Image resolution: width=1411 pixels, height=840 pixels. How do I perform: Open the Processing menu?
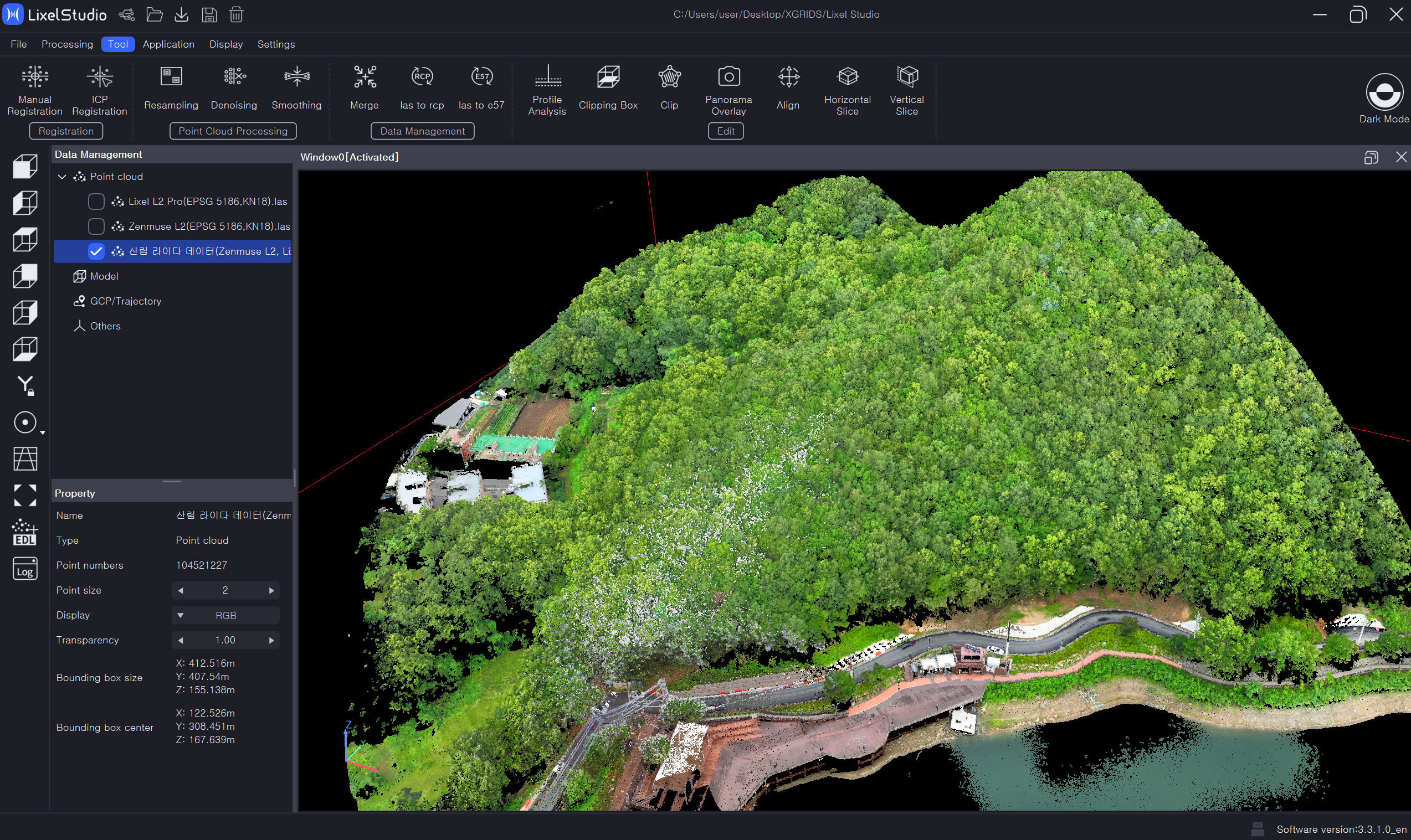pos(67,44)
